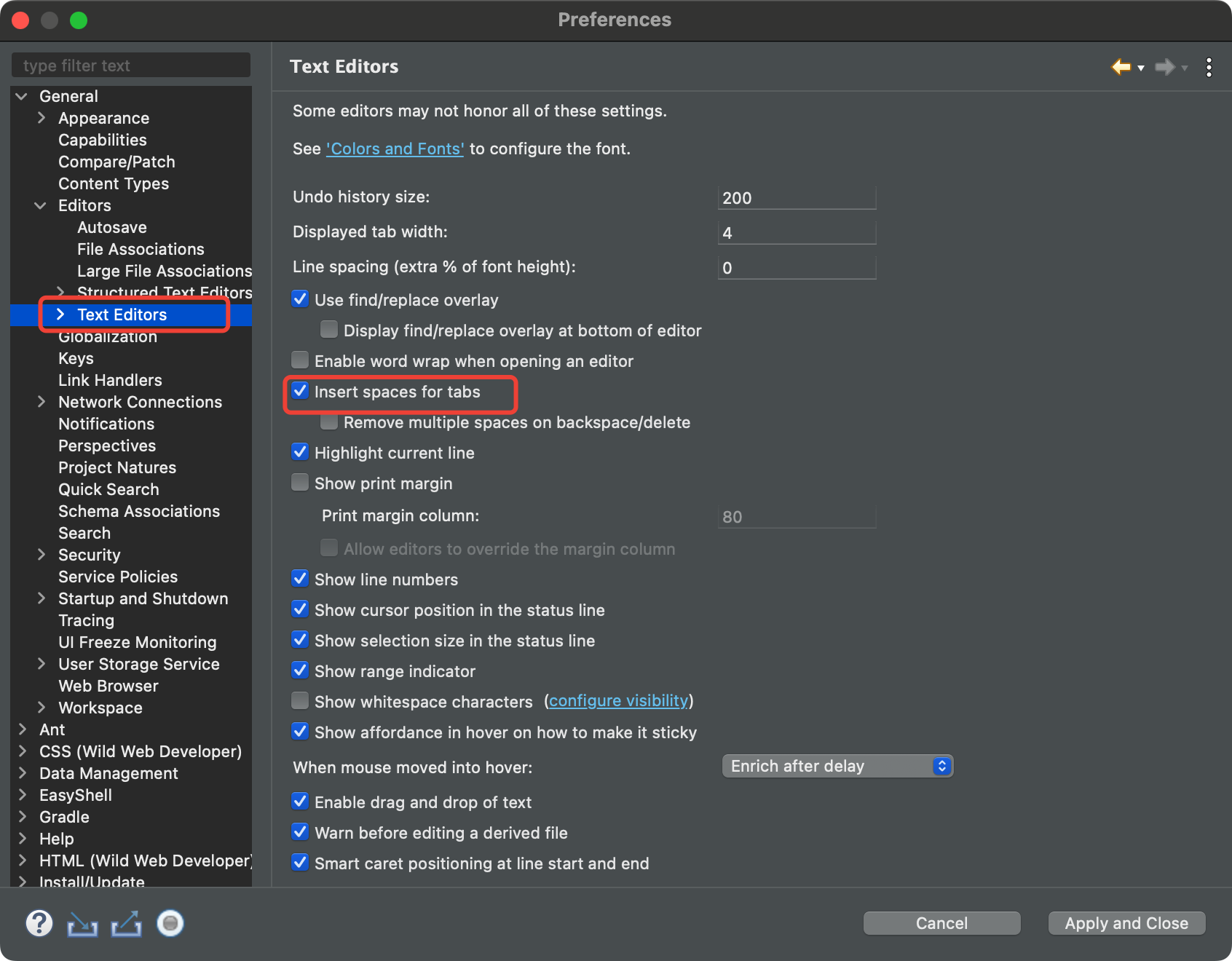The image size is (1232, 961).
Task: Enable Show whitespace characters
Action: coord(300,701)
